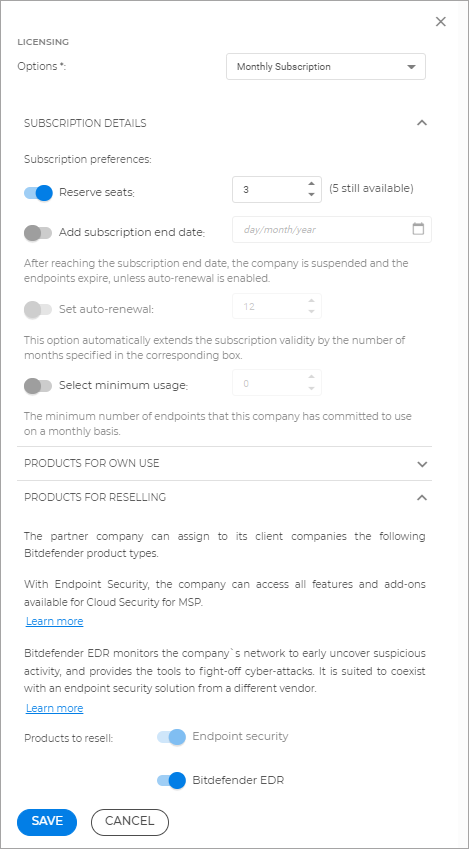Increase reserved seats with up arrow
The height and width of the screenshot is (849, 469).
coord(311,184)
